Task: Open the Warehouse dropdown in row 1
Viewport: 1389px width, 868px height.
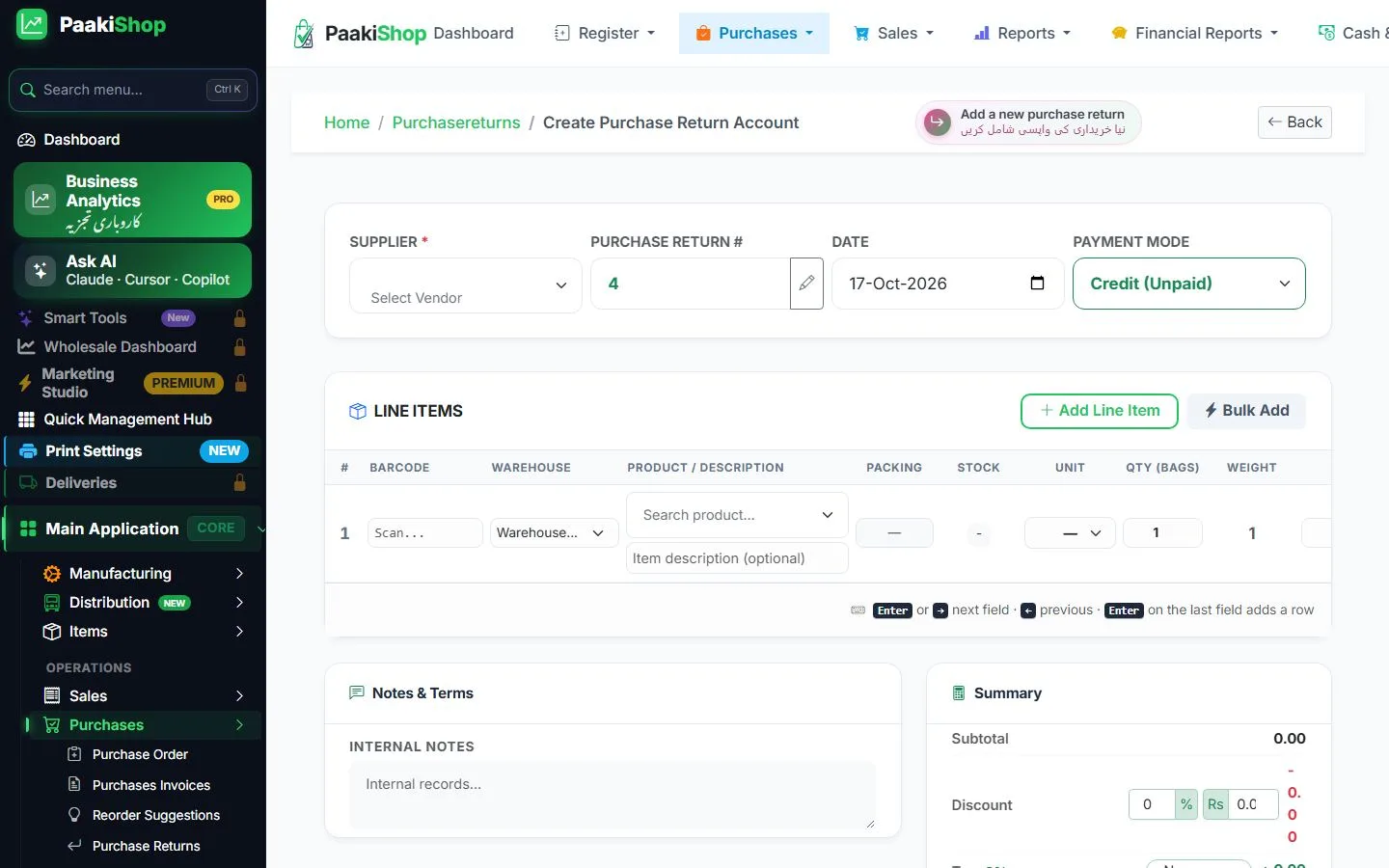Action: (554, 533)
